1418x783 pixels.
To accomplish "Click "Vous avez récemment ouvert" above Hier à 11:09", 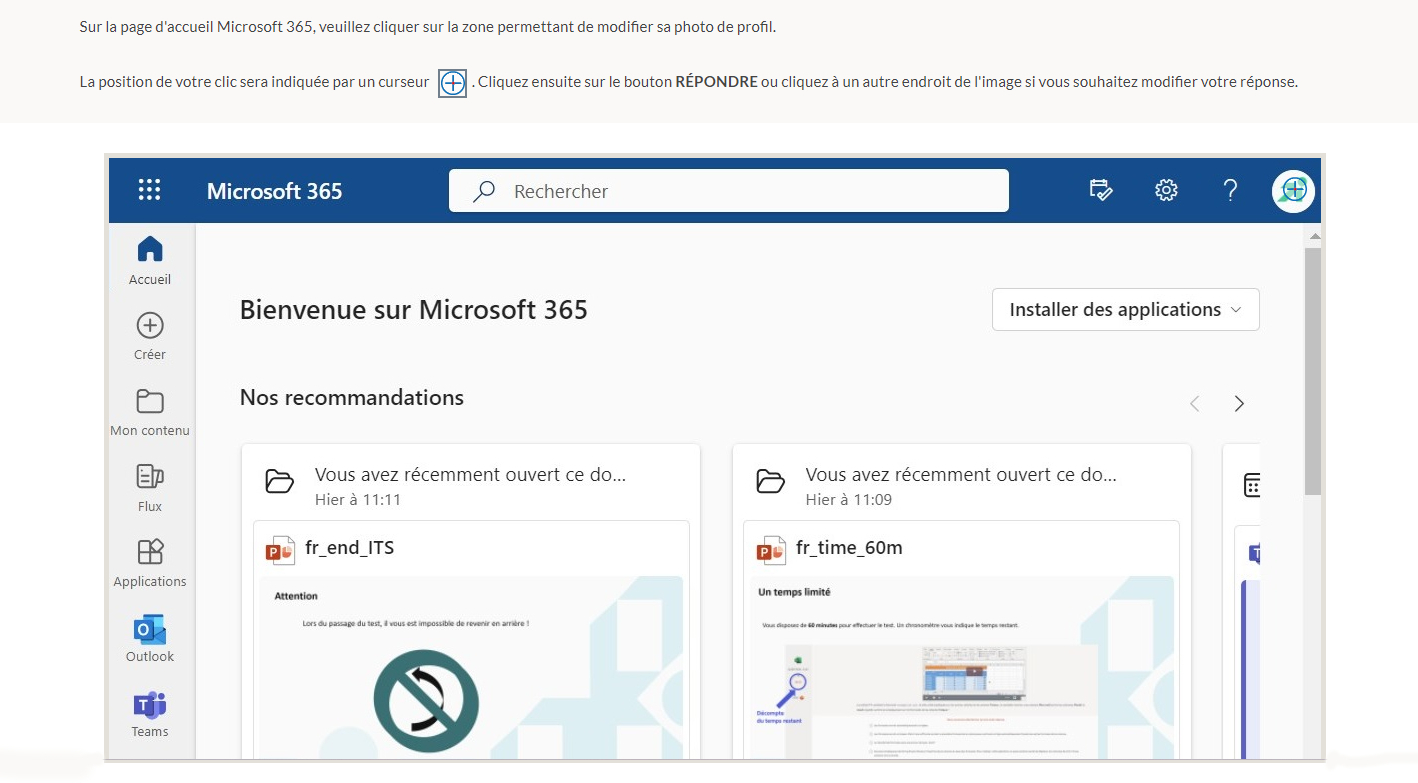I will (x=962, y=475).
